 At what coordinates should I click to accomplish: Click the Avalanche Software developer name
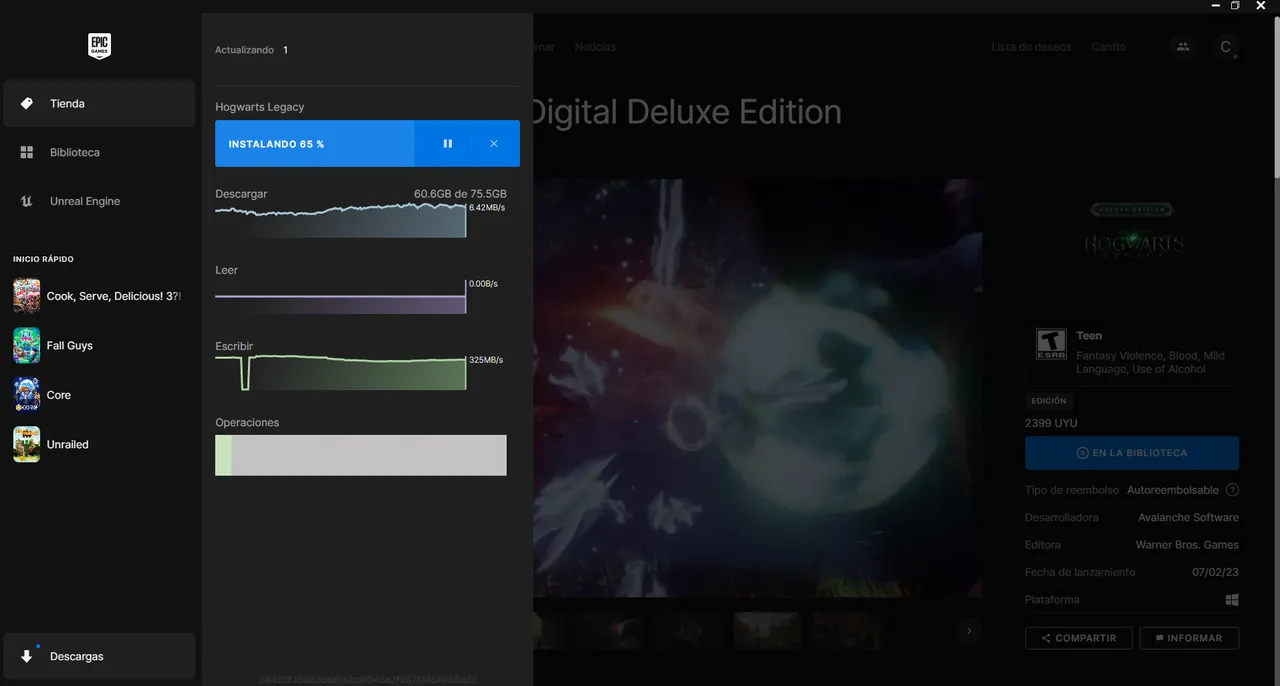pyautogui.click(x=1188, y=518)
